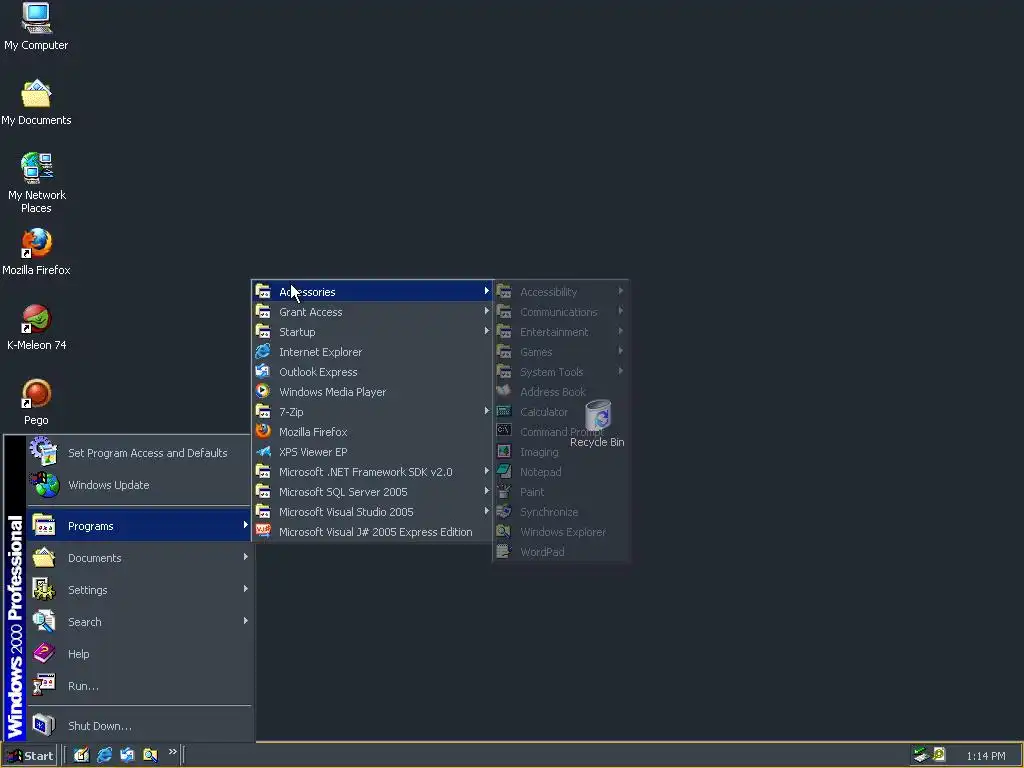Open the Communications submenu folder
This screenshot has width=1024, height=768.
click(x=560, y=312)
